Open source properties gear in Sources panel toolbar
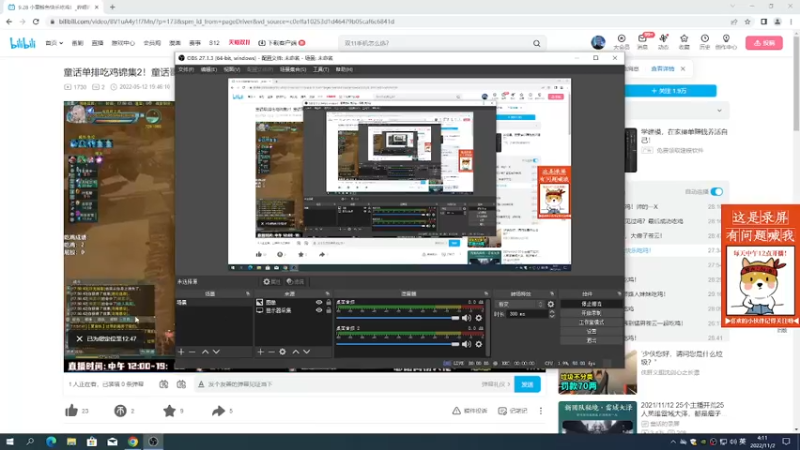 283,352
